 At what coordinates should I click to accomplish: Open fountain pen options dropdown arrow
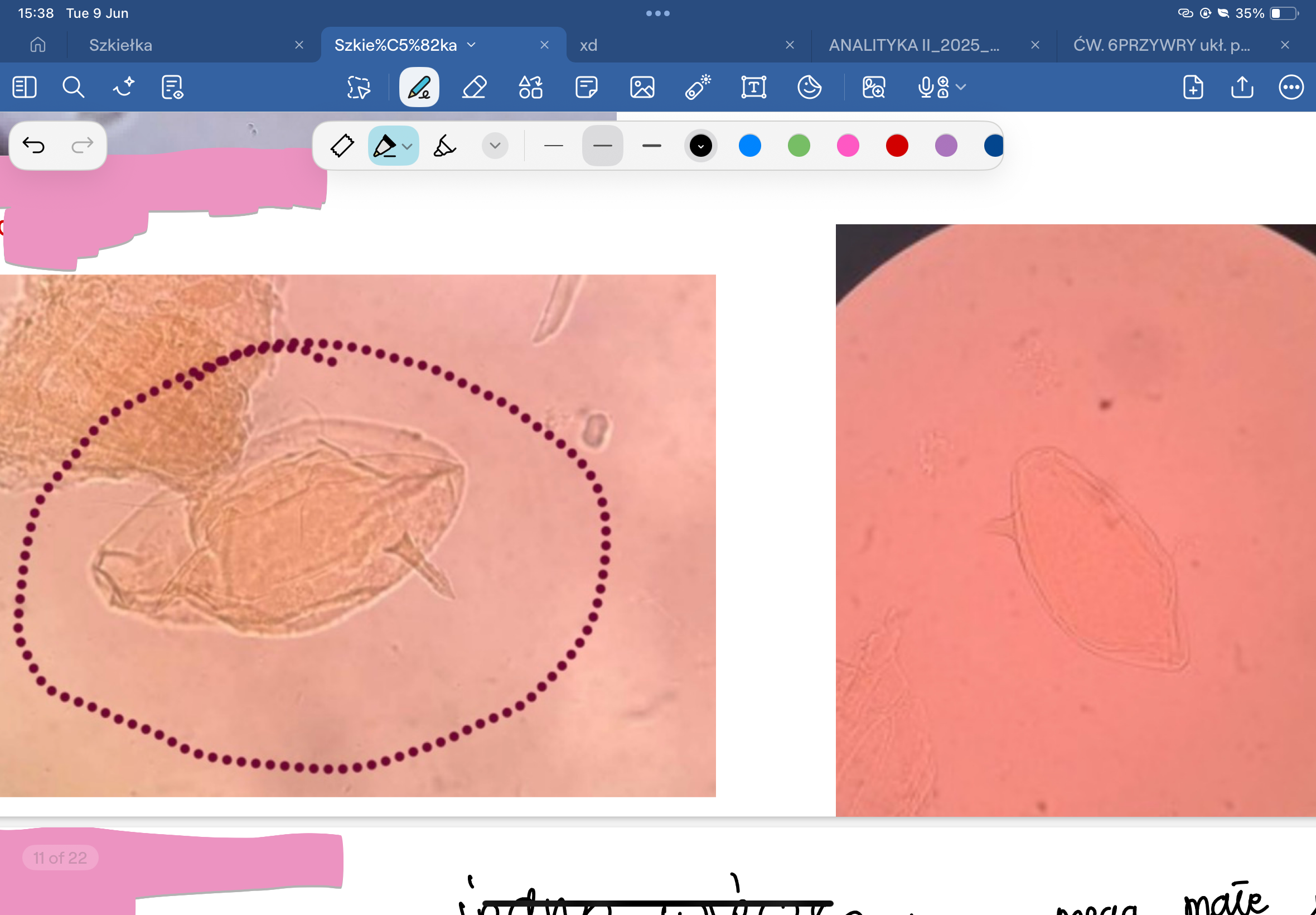(408, 146)
